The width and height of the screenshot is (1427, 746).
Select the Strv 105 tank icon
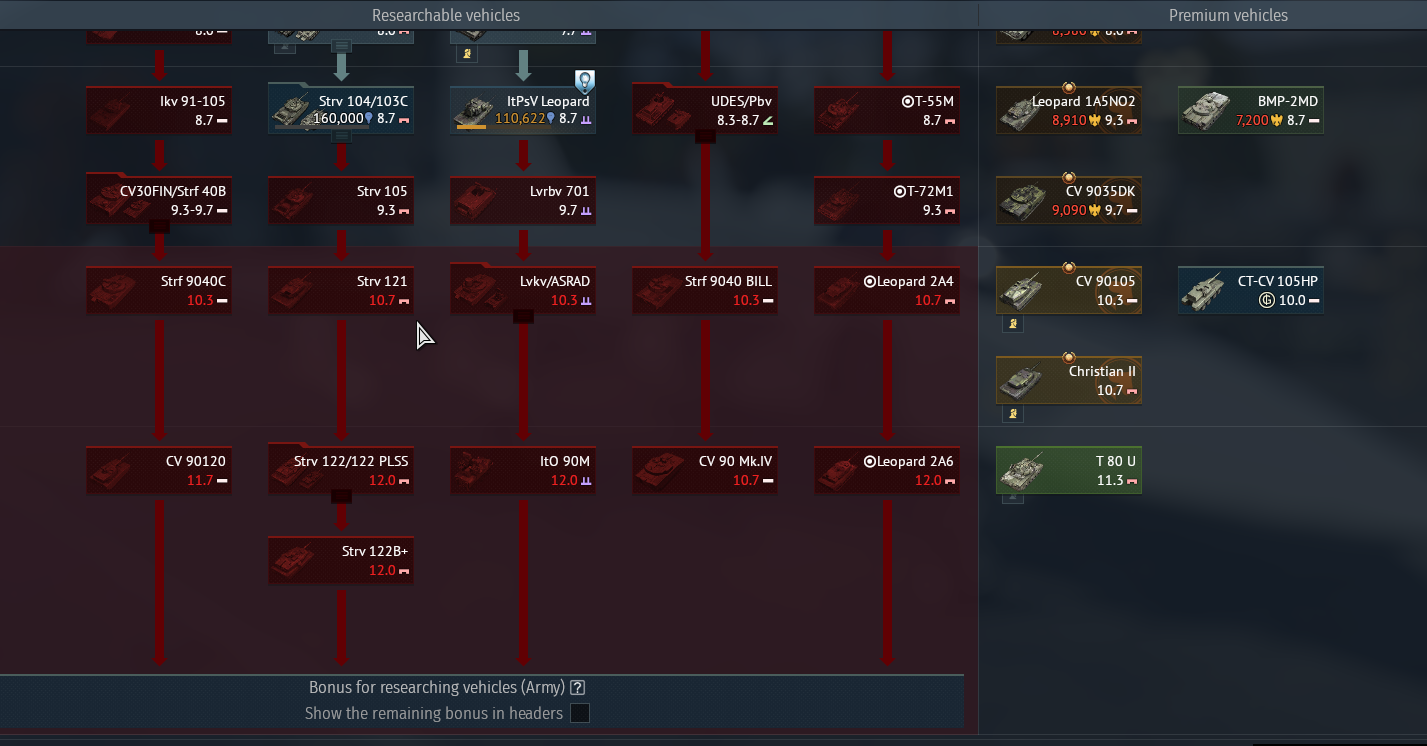[x=292, y=200]
